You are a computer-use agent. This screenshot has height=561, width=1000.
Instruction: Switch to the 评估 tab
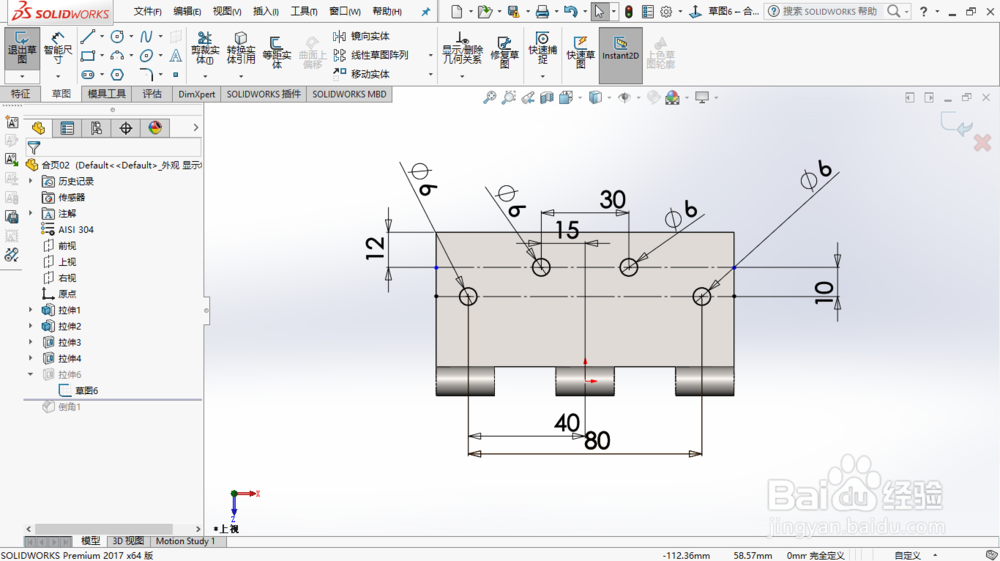pyautogui.click(x=152, y=94)
